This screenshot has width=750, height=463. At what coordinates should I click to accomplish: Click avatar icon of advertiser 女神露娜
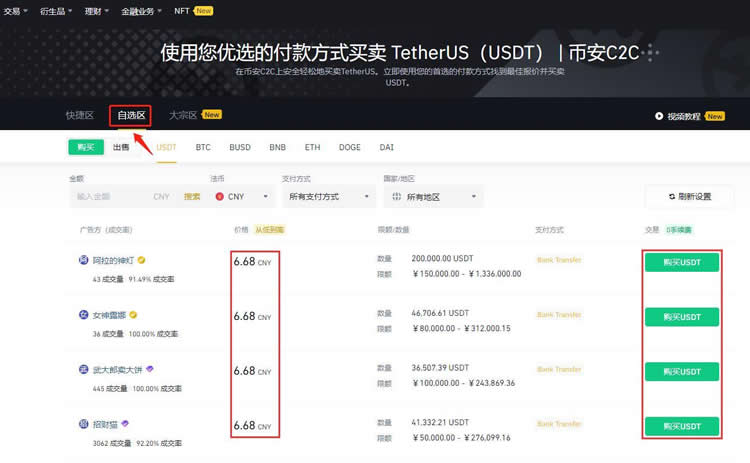(83, 315)
